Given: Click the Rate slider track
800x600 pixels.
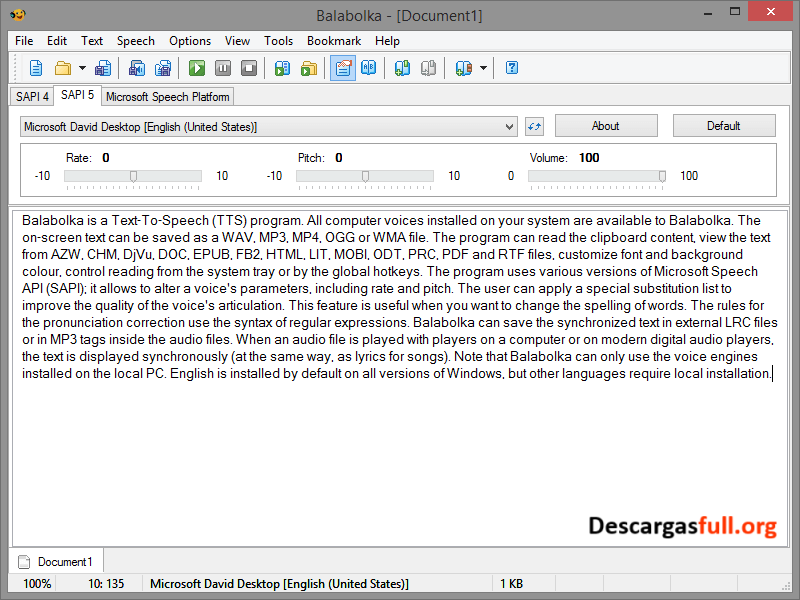Looking at the screenshot, I should pyautogui.click(x=100, y=176).
